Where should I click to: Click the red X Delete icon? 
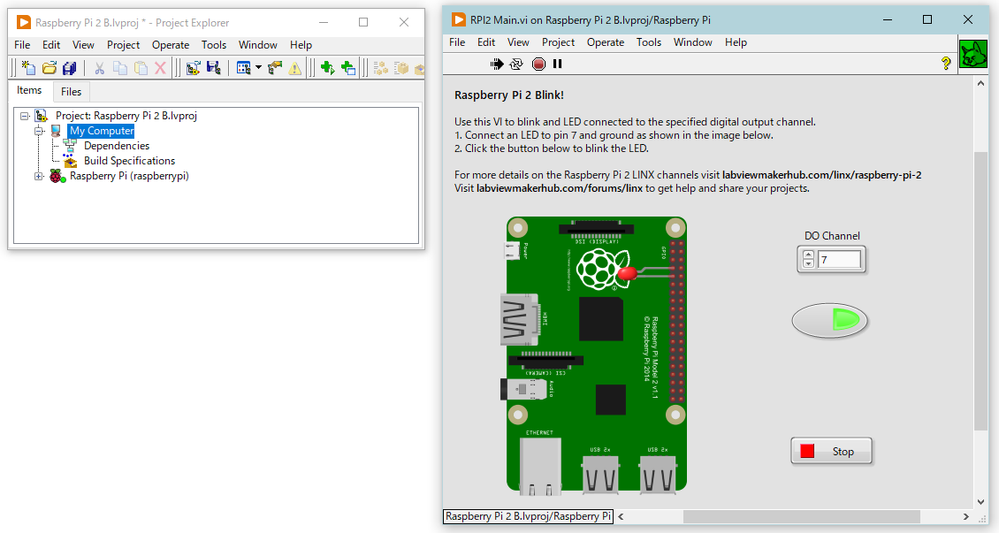(x=161, y=68)
